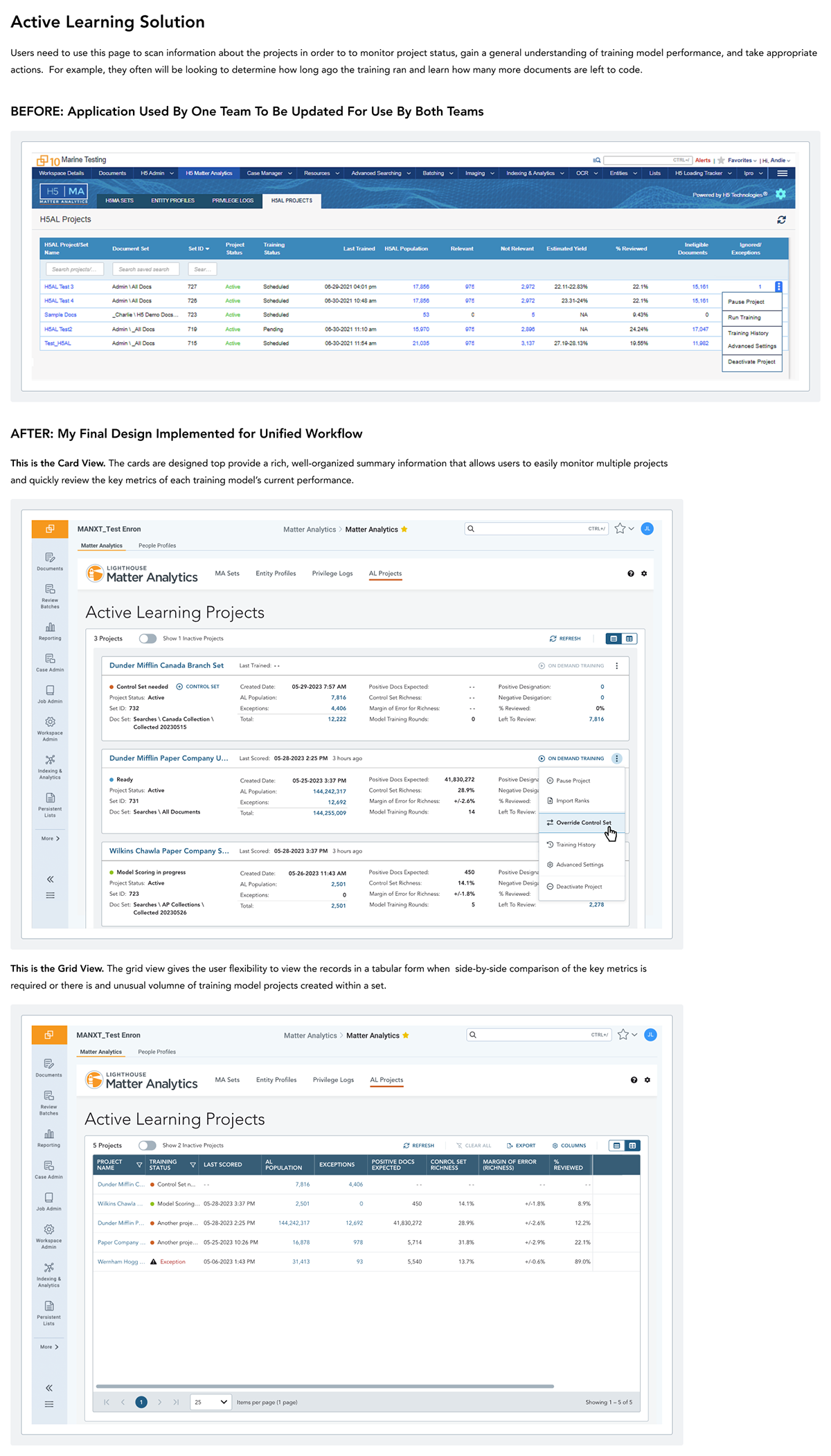The width and height of the screenshot is (831, 1456).
Task: Select grid layout button in Grid View toolbar
Action: (632, 1146)
